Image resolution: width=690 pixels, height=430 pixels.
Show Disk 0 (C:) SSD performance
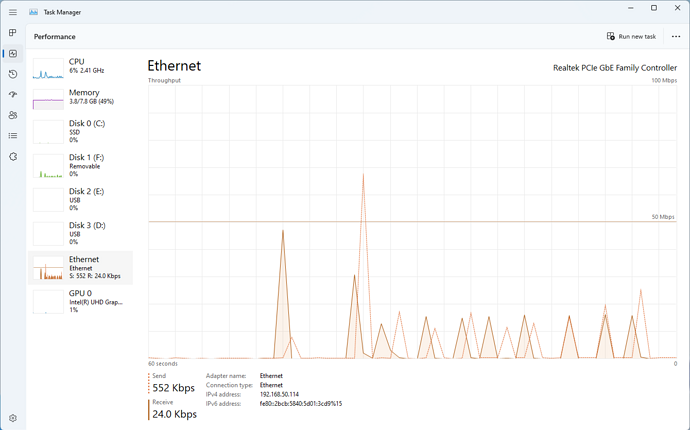pyautogui.click(x=82, y=131)
